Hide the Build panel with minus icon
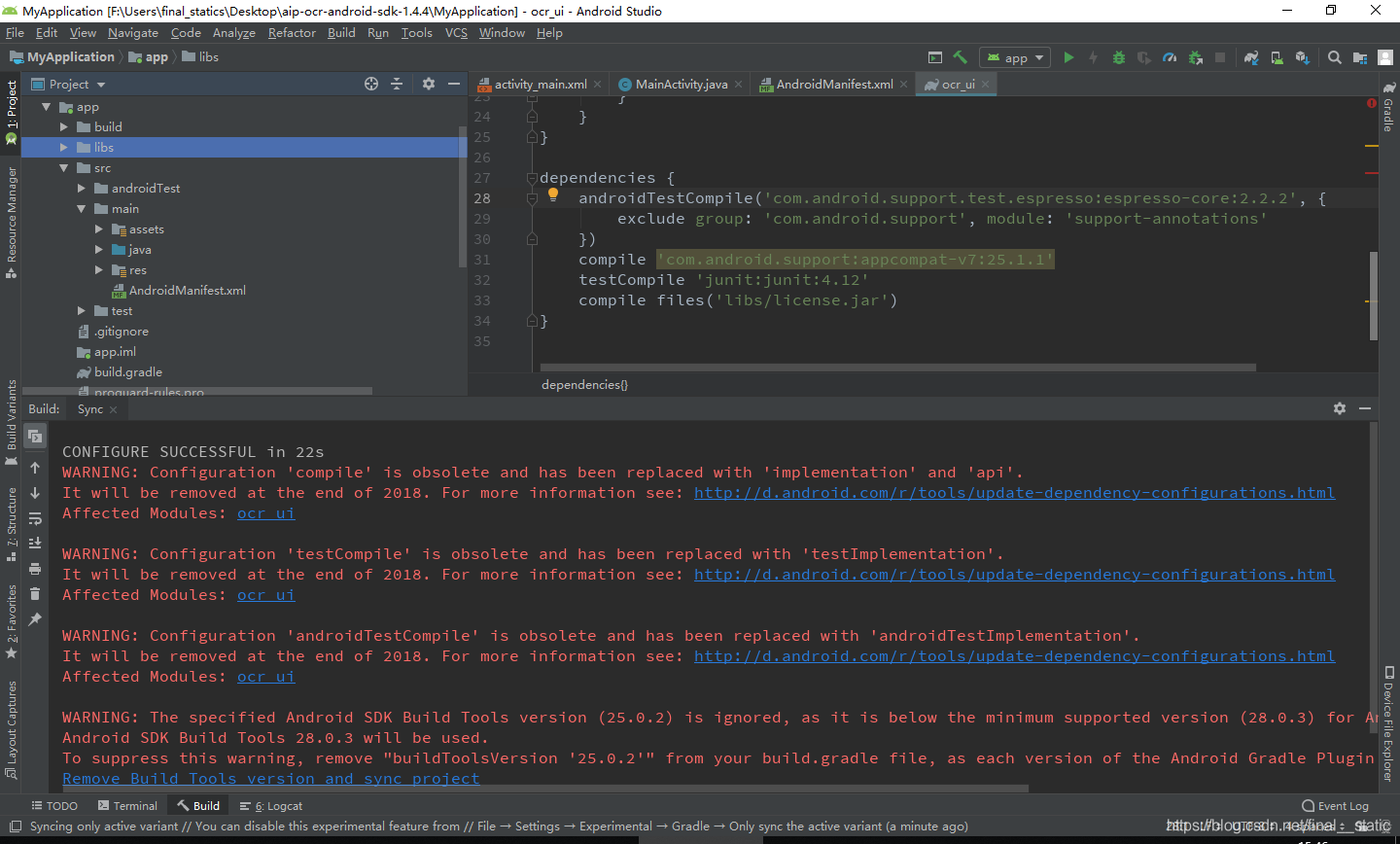This screenshot has width=1400, height=844. [1365, 408]
